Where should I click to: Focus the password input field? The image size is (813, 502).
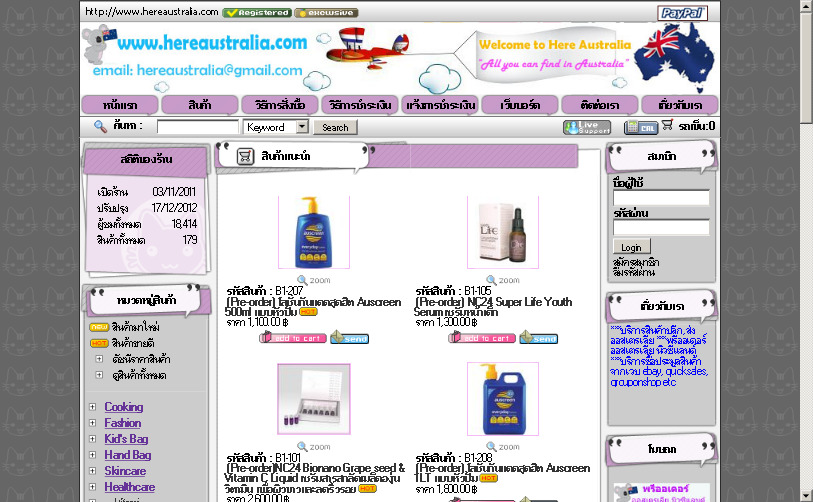(661, 227)
